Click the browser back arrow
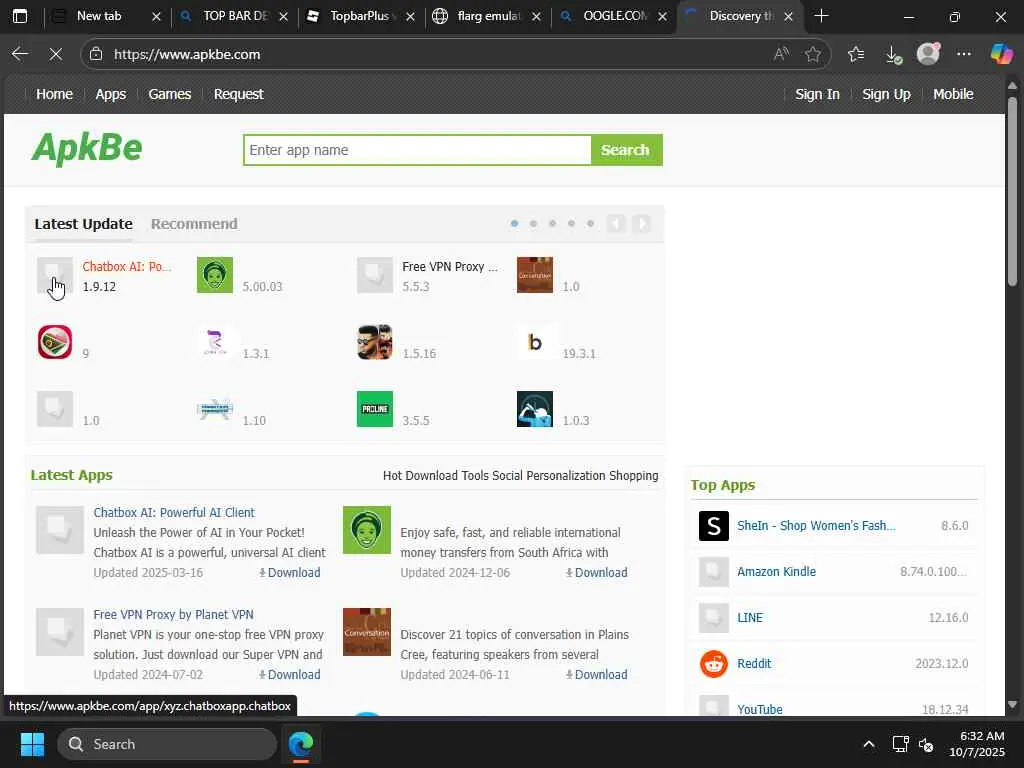This screenshot has height=768, width=1024. click(x=20, y=54)
